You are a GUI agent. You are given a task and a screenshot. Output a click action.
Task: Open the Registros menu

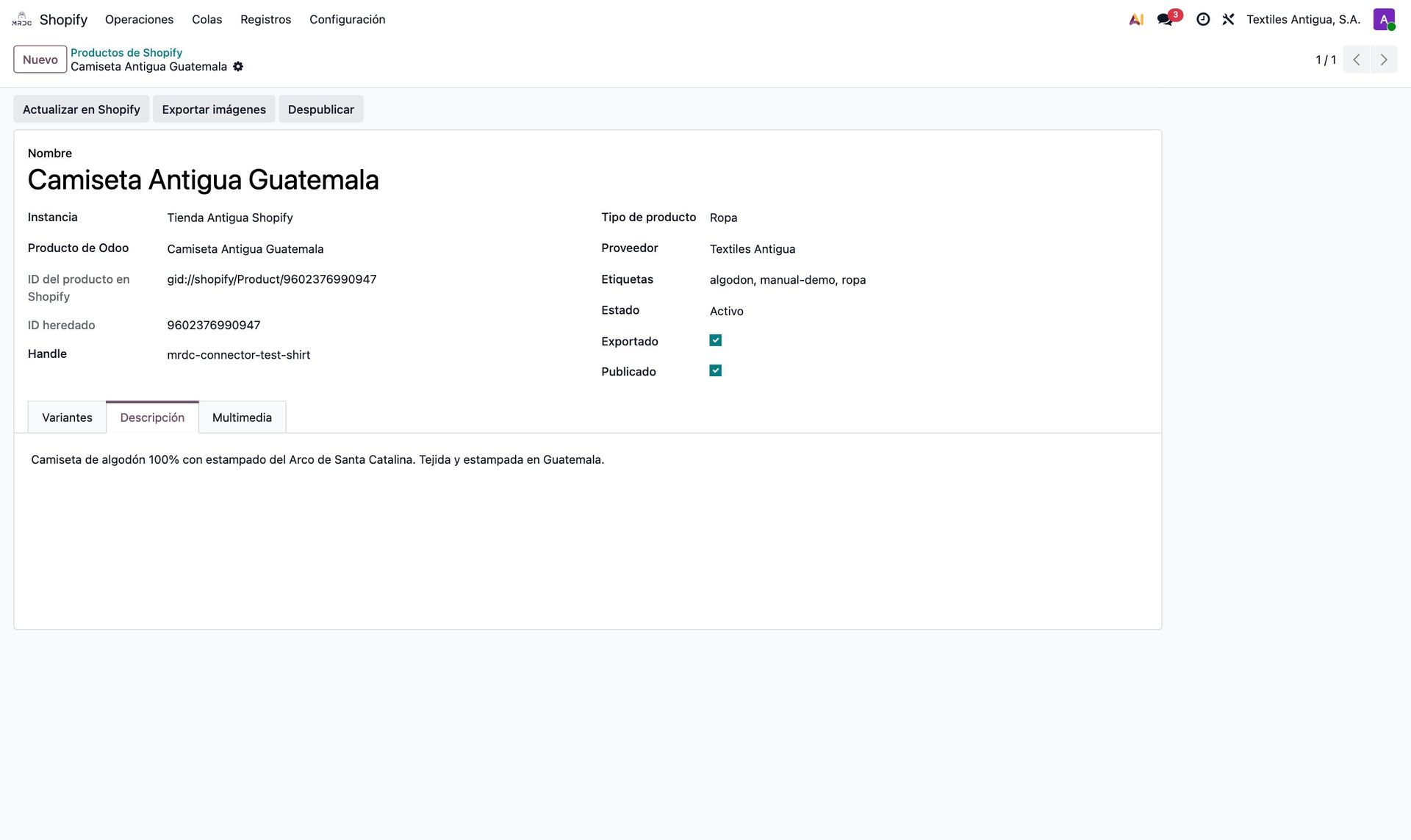[x=266, y=20]
